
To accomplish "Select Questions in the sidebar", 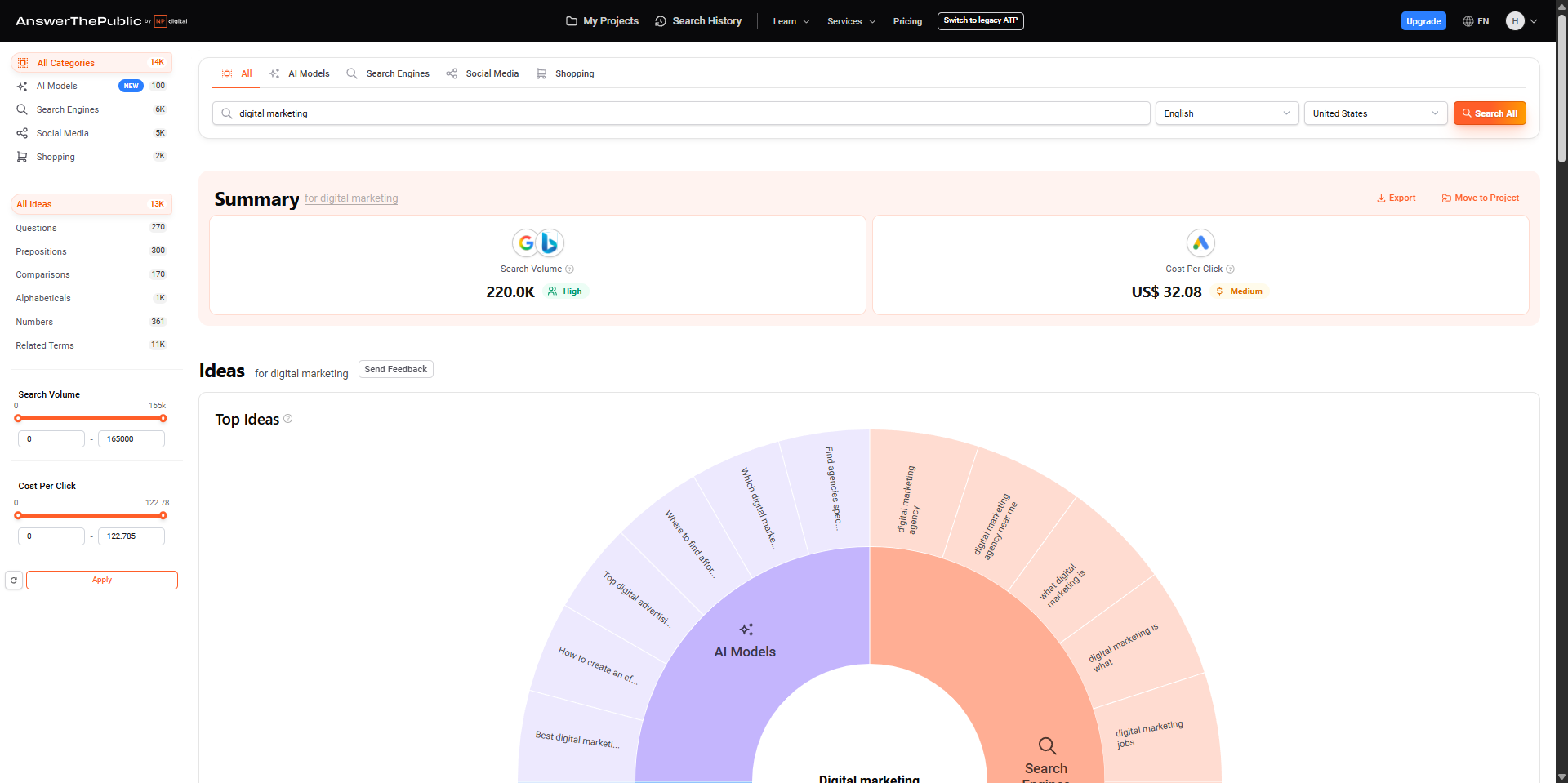I will [x=91, y=228].
